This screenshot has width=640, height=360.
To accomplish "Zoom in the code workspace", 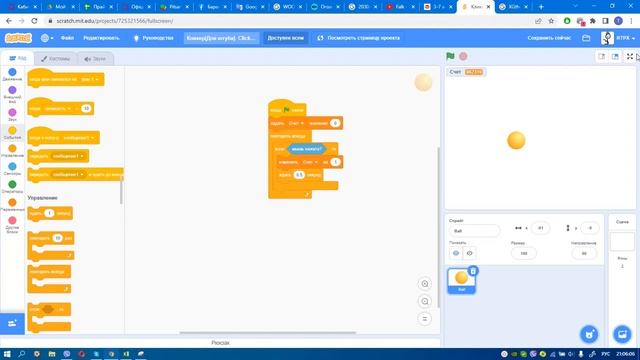I will tap(424, 284).
